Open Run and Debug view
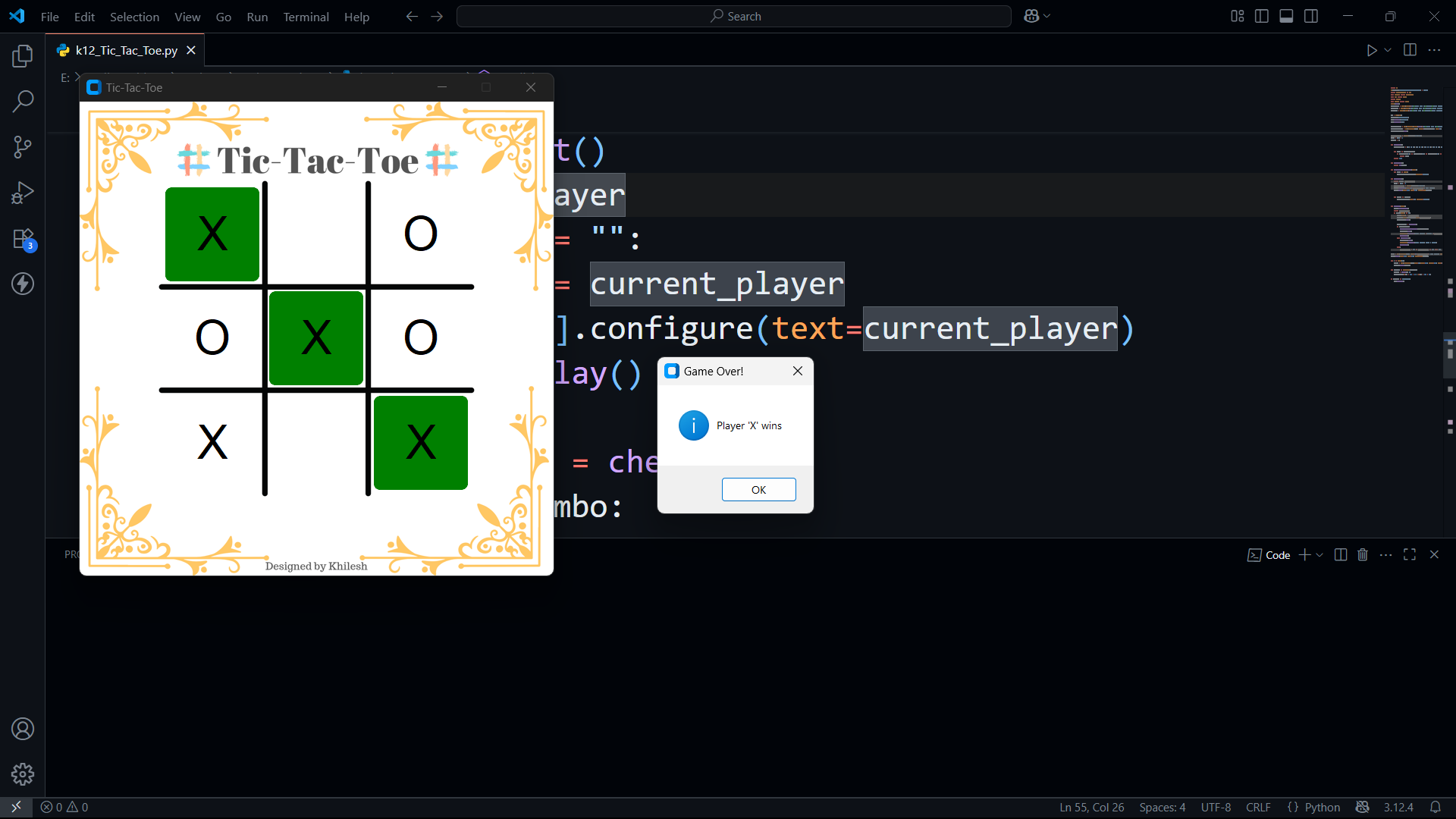Viewport: 1456px width, 819px height. (23, 193)
